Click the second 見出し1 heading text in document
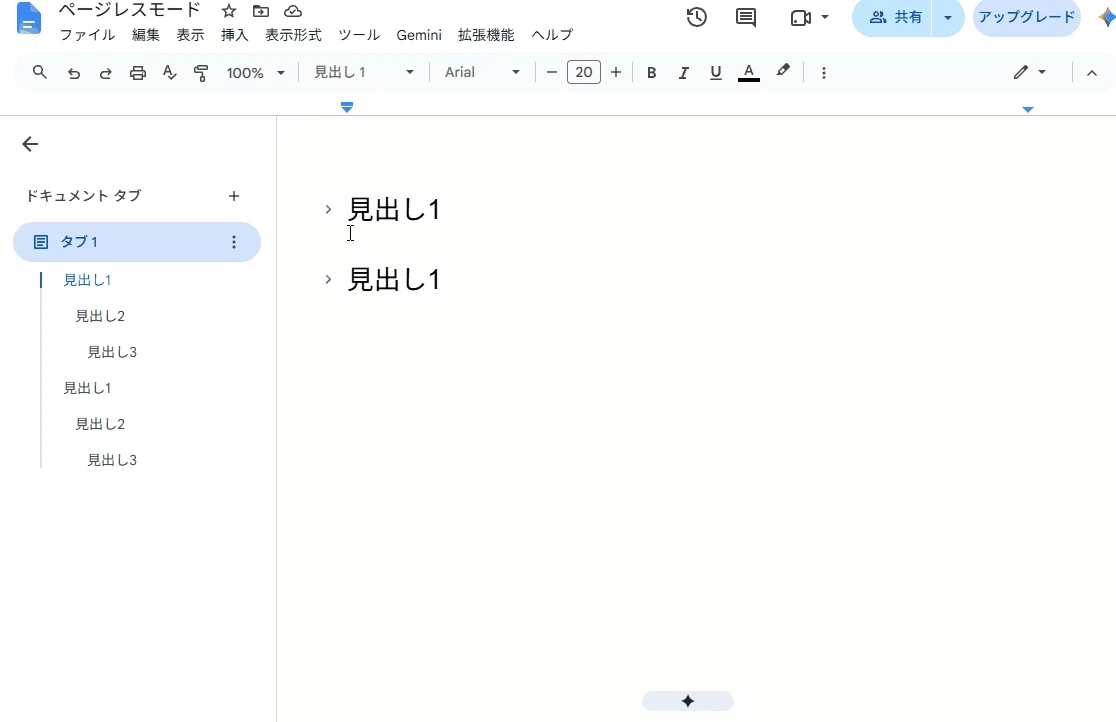 point(394,279)
